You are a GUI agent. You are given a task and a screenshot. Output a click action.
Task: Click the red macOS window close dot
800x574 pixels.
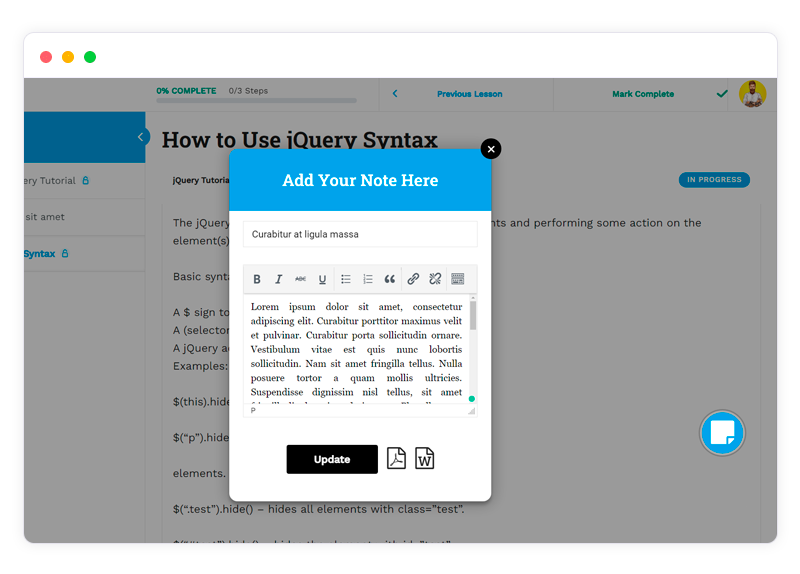[x=46, y=57]
